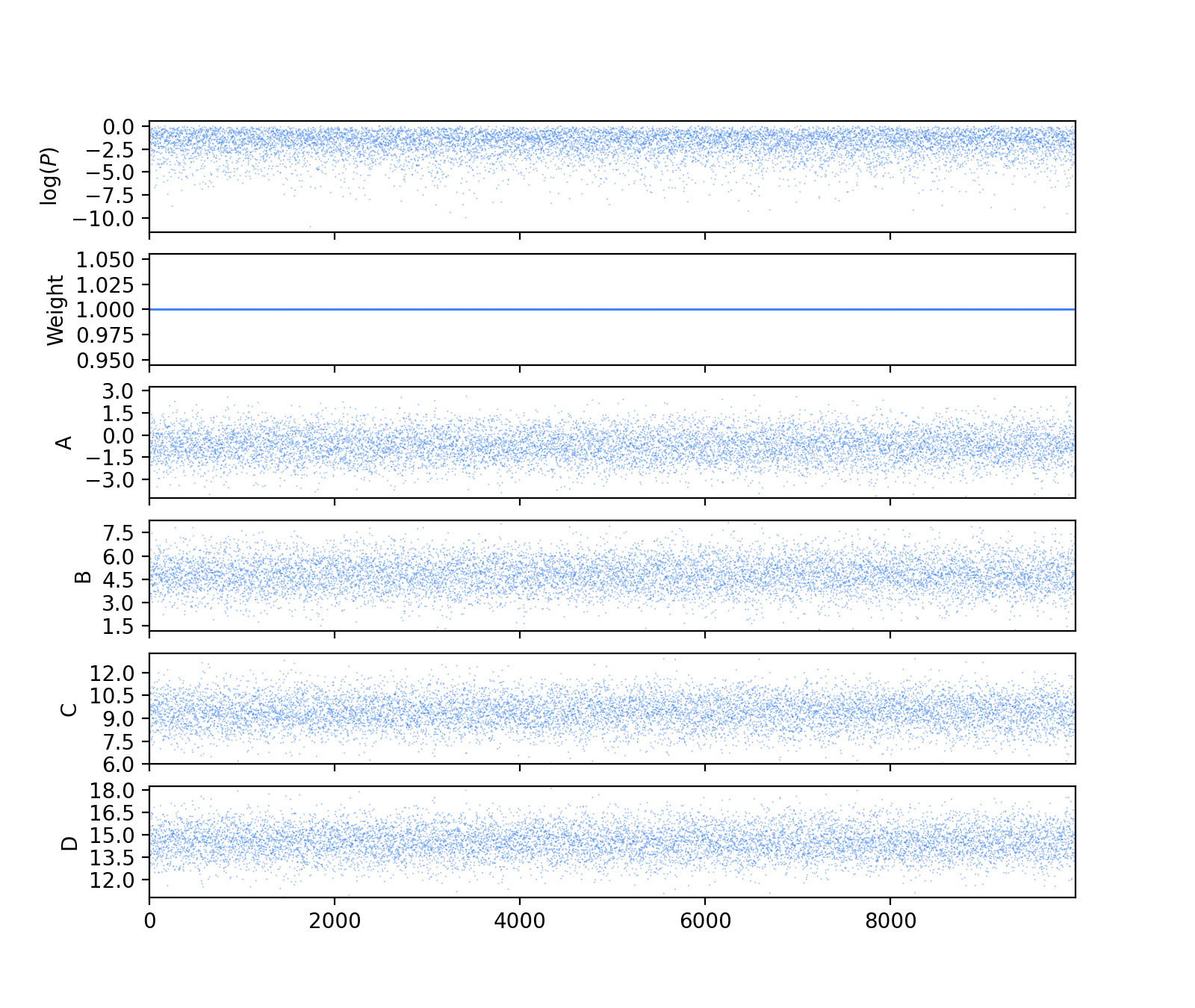Click the log(P) y-axis label

(49, 176)
